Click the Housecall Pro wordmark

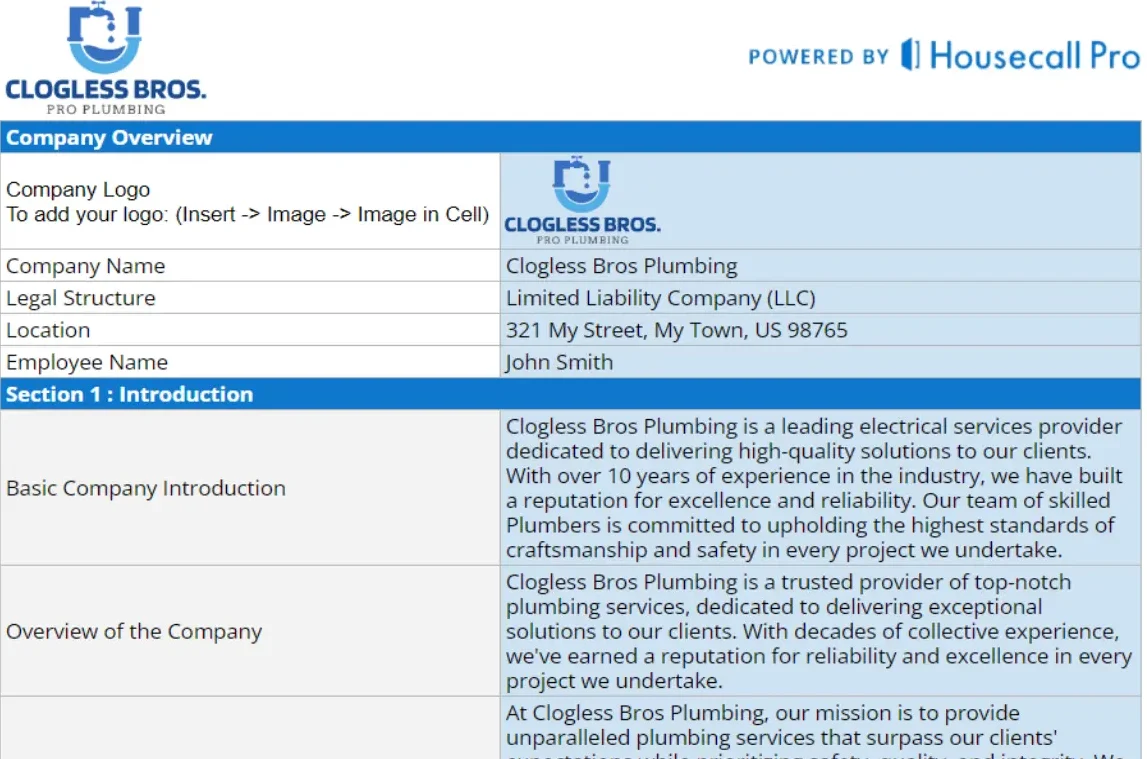tap(1034, 56)
